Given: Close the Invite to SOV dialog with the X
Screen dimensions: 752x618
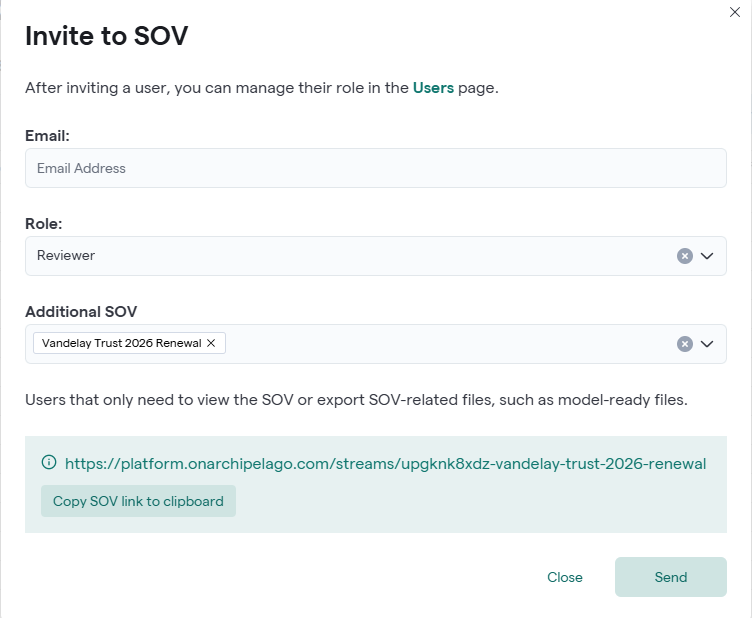Looking at the screenshot, I should 737,11.
